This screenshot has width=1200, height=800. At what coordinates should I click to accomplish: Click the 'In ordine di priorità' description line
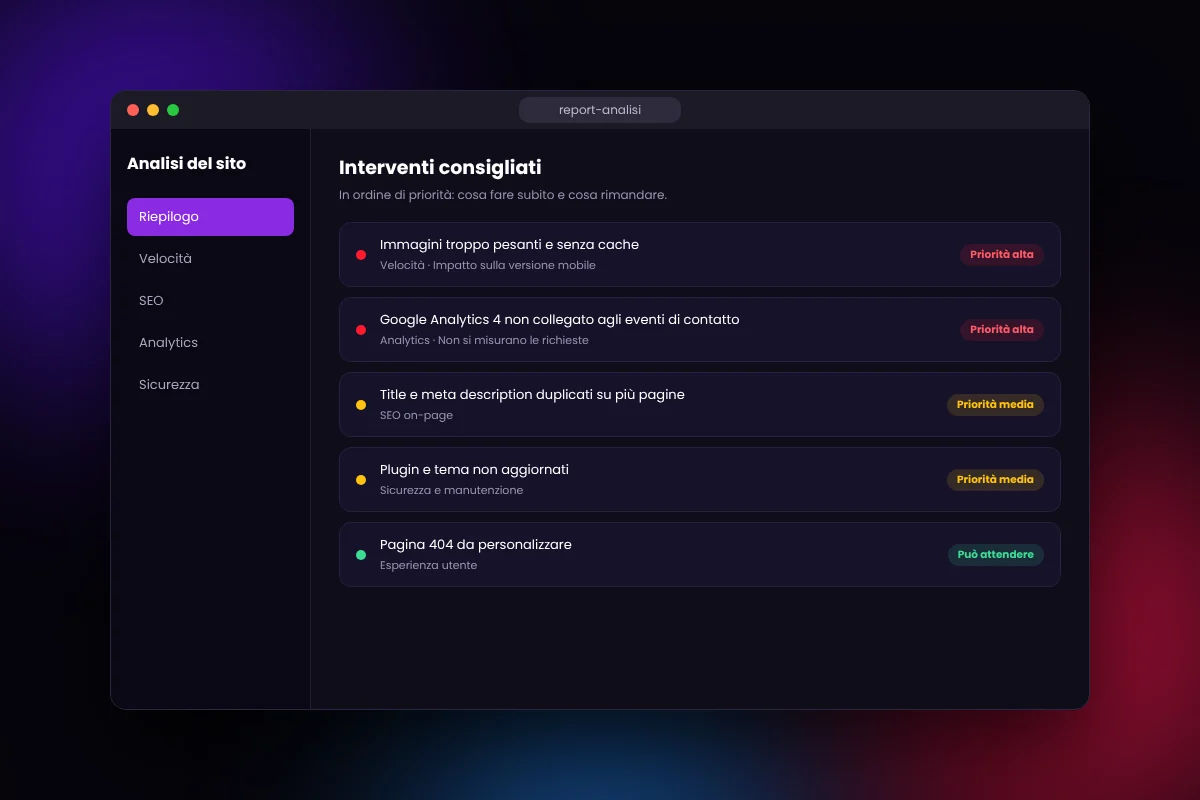tap(503, 195)
